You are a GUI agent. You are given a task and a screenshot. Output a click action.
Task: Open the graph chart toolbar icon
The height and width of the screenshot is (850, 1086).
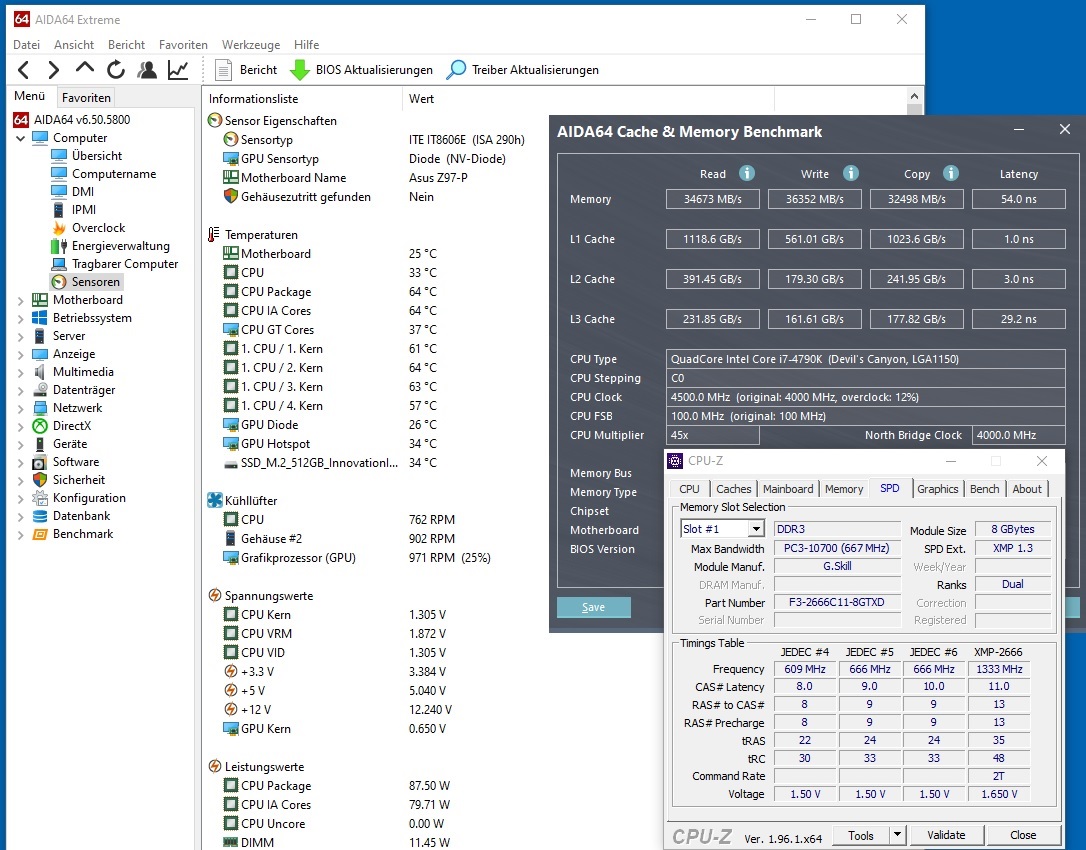[x=178, y=70]
